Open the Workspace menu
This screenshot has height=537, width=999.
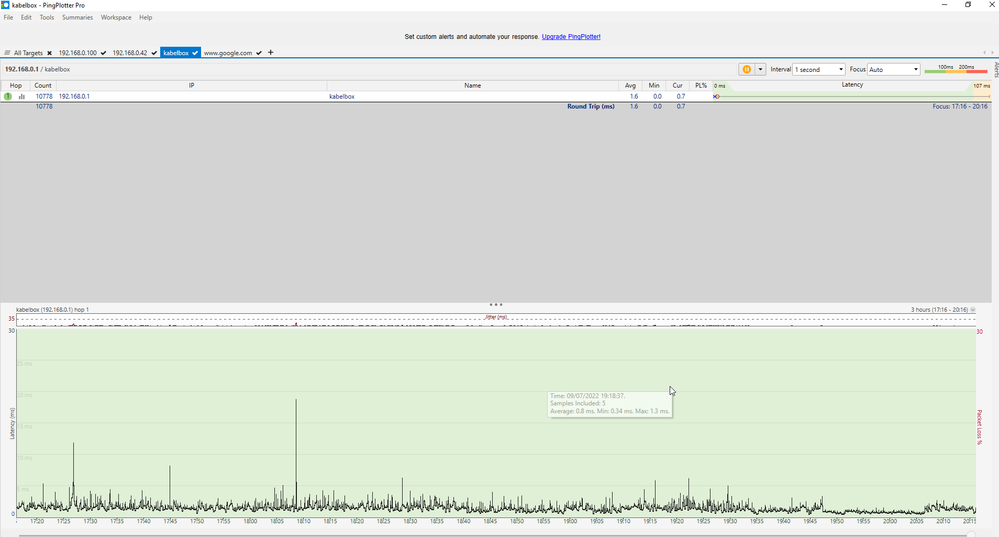point(116,18)
